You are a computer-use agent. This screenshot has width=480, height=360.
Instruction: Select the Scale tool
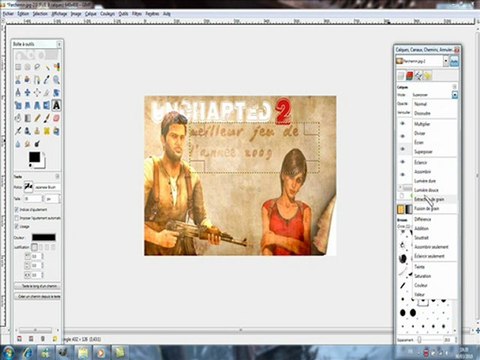coord(18,105)
